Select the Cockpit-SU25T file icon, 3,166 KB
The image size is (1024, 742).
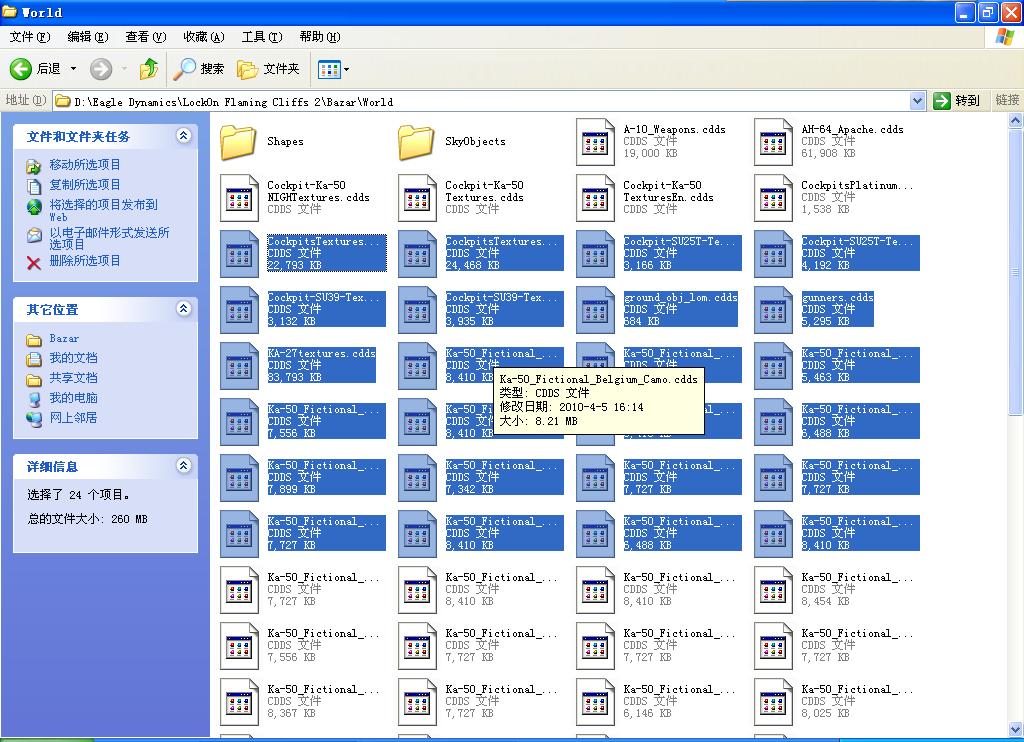[595, 253]
